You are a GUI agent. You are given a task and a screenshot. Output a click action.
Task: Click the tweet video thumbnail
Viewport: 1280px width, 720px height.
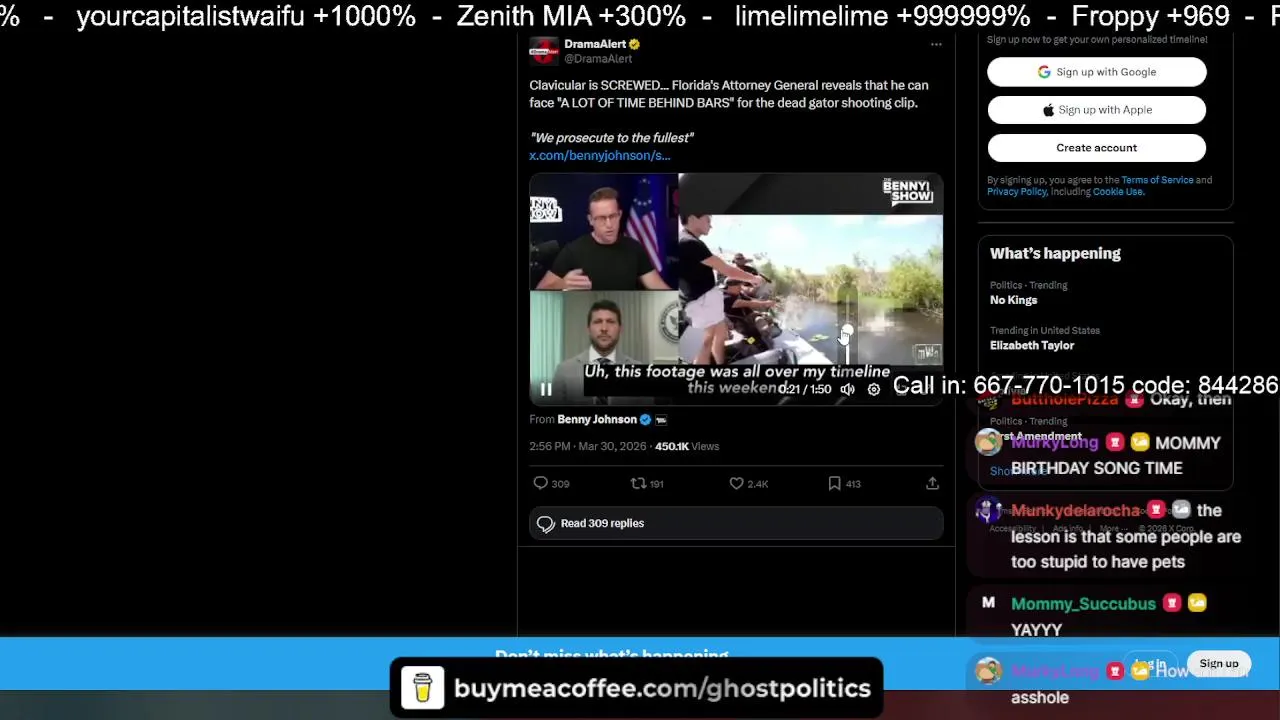tap(735, 289)
